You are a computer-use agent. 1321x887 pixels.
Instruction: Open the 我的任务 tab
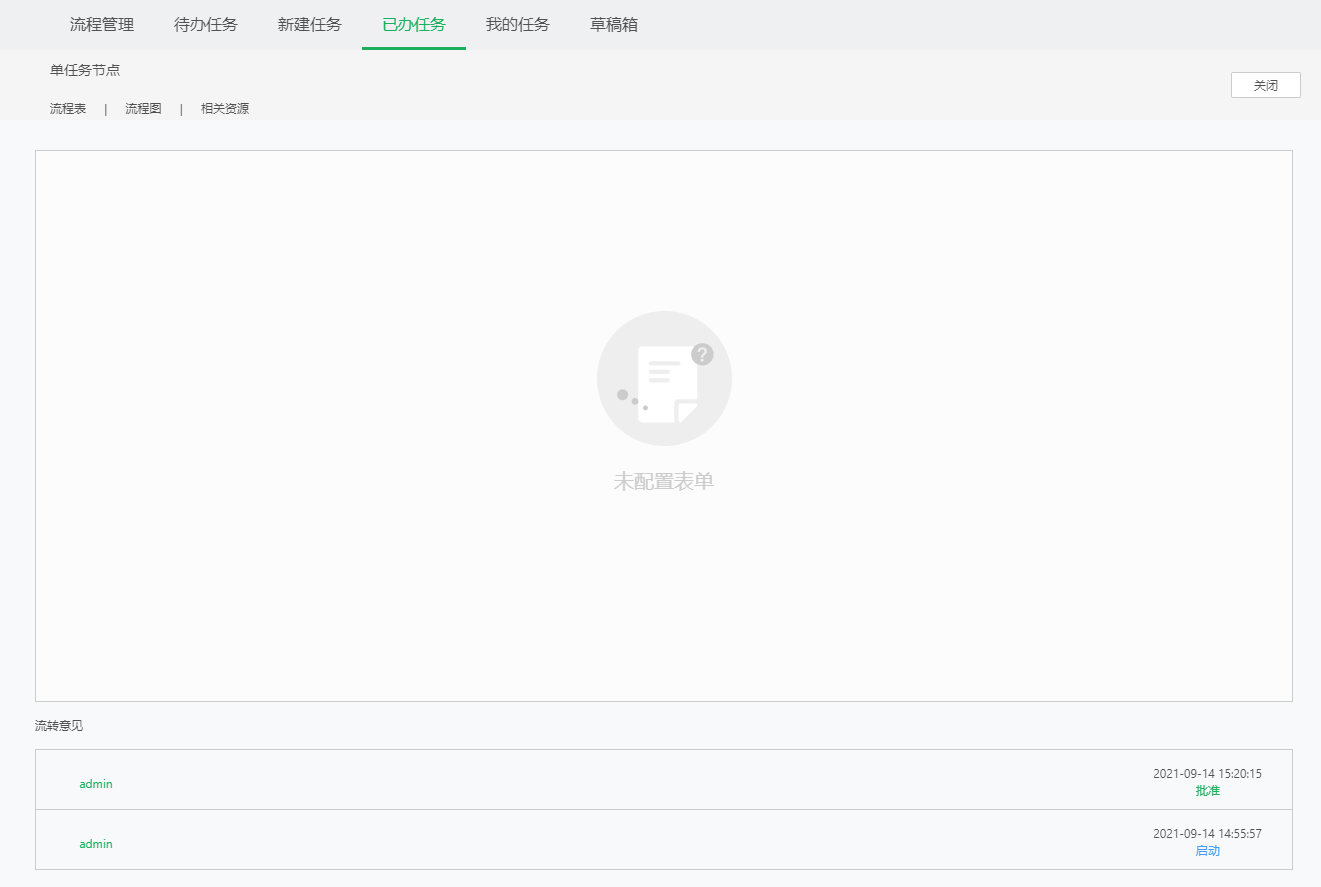[x=516, y=24]
